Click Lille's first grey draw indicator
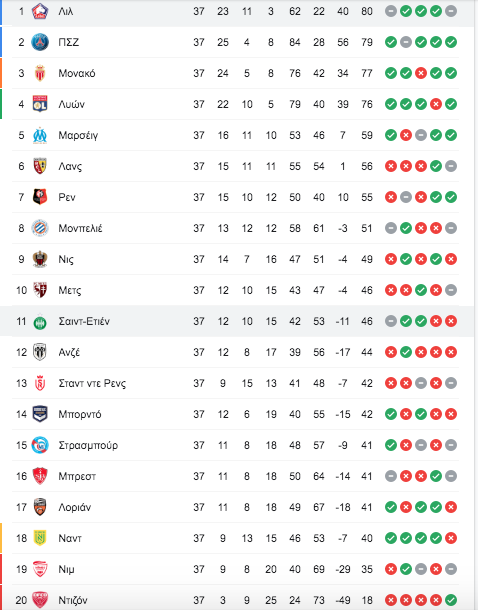The width and height of the screenshot is (478, 610). [391, 11]
